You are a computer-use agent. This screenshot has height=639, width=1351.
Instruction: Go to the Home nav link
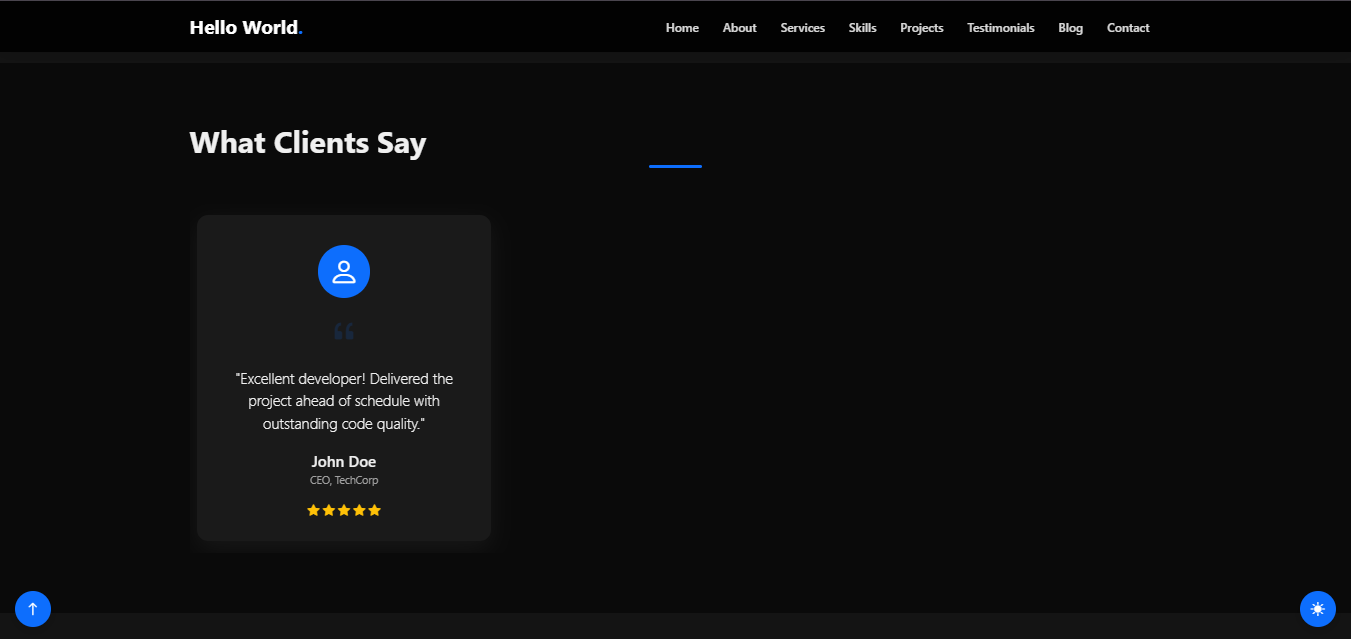(x=682, y=28)
